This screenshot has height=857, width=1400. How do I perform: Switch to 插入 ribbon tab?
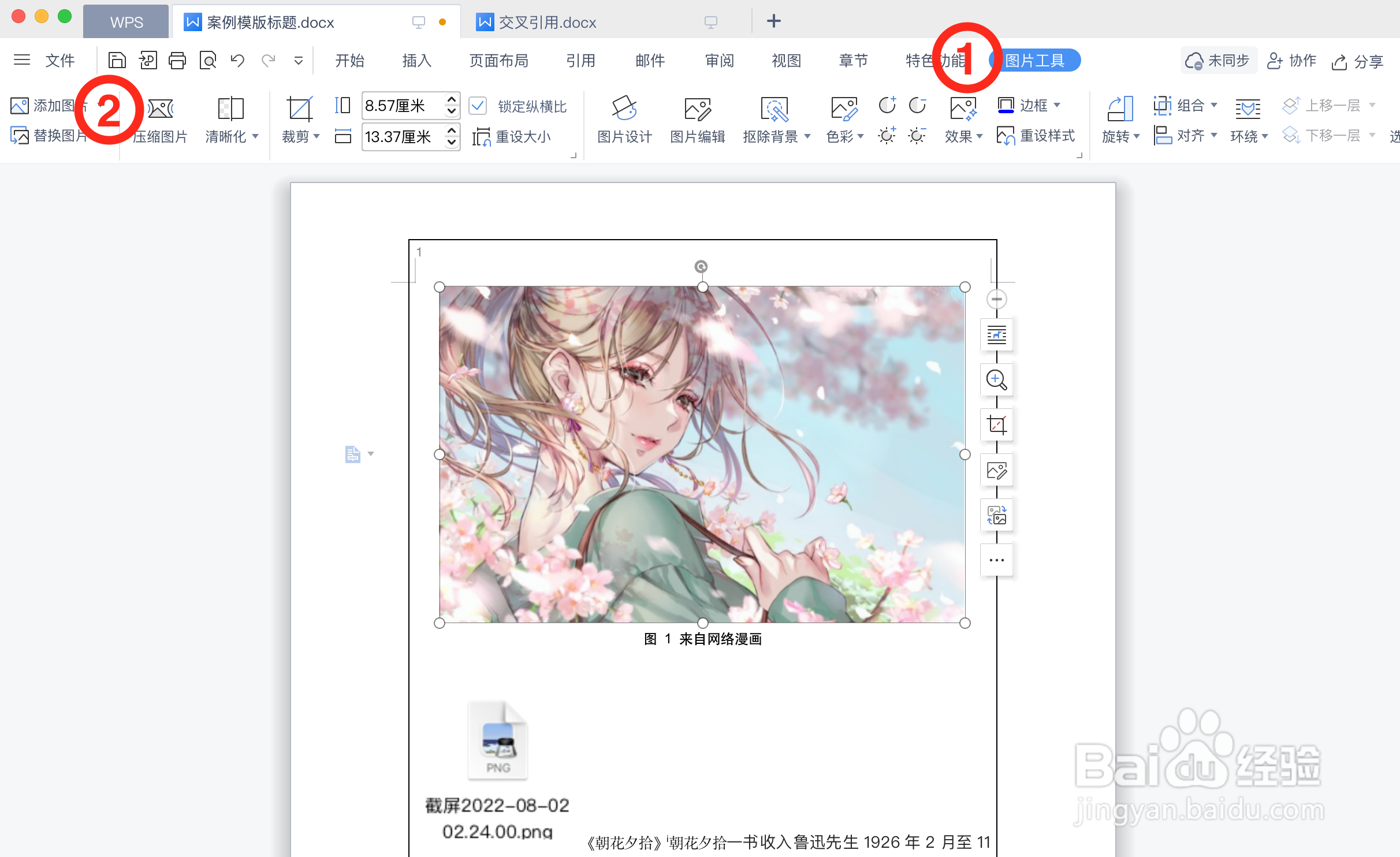tap(417, 61)
